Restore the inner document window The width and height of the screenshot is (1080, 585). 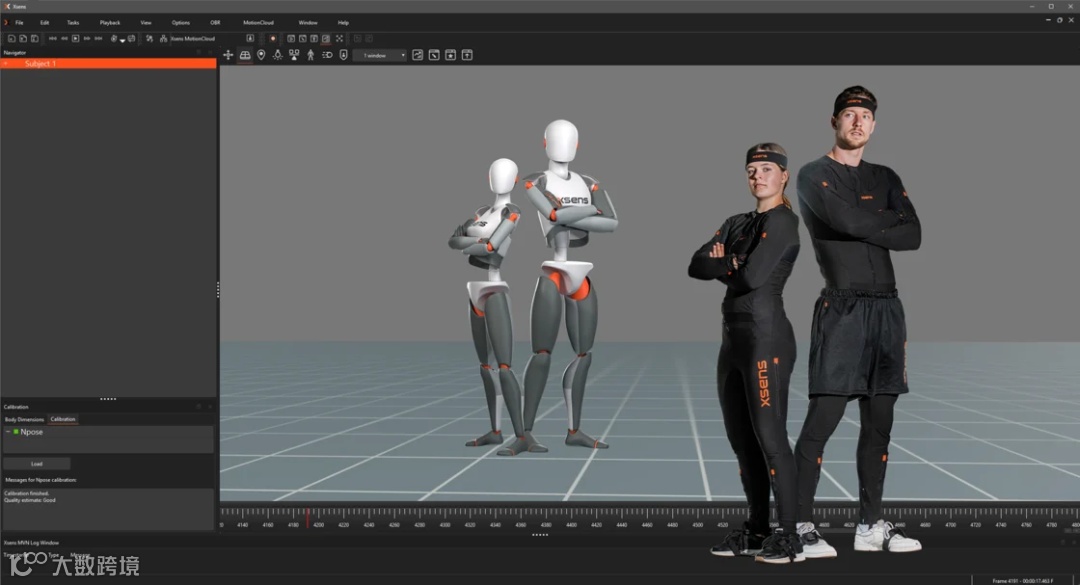1060,20
